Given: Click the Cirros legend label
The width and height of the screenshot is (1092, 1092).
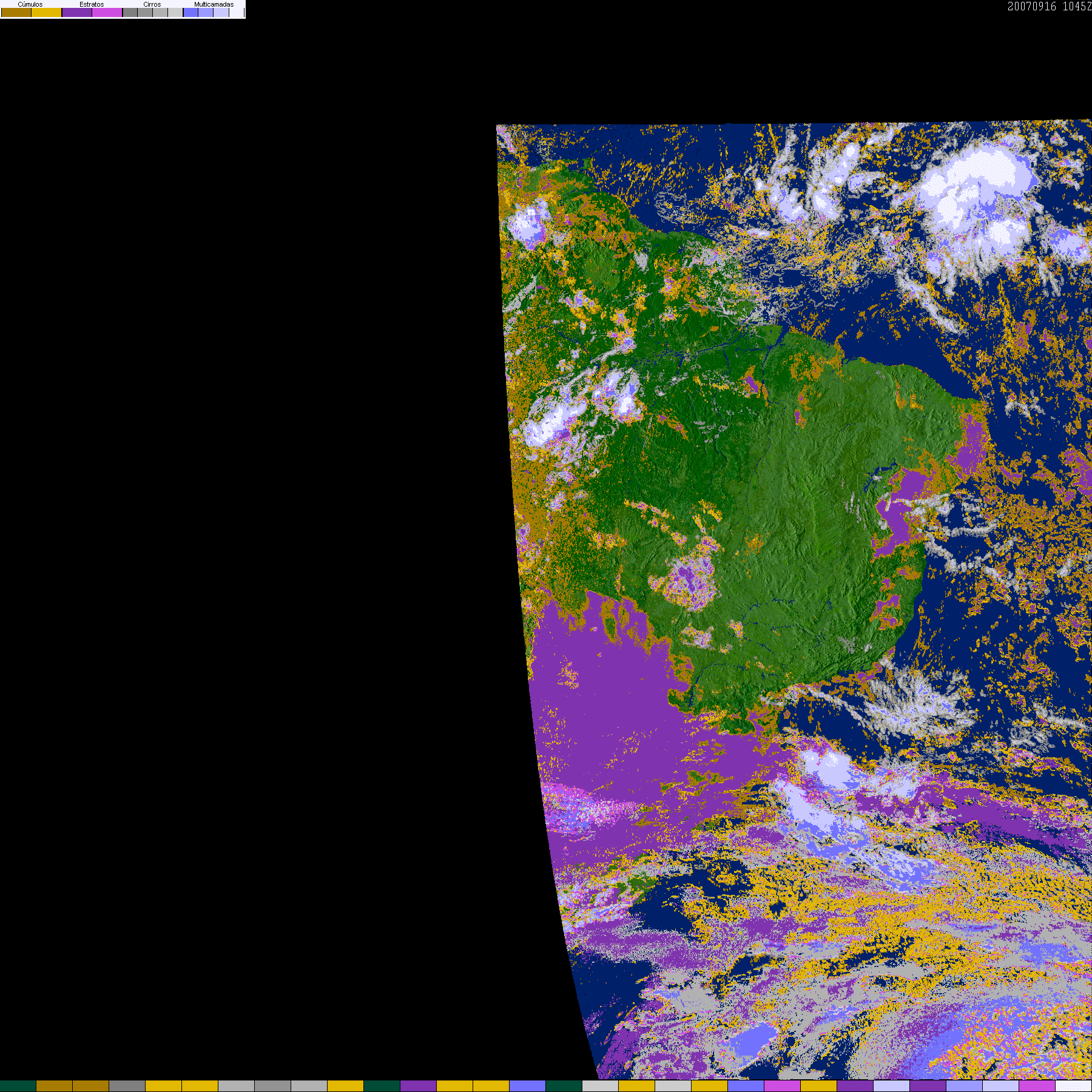Looking at the screenshot, I should point(152,4).
